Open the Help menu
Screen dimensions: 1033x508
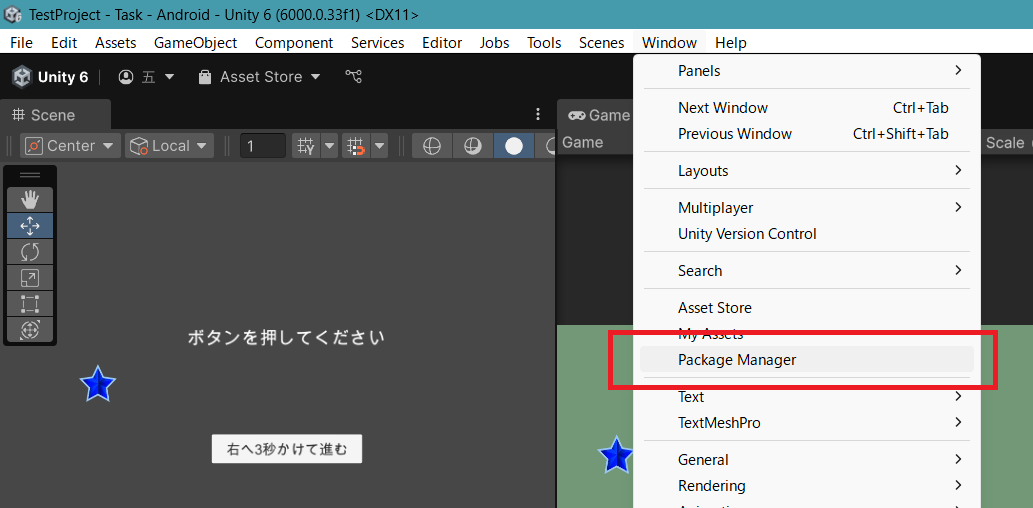click(731, 43)
